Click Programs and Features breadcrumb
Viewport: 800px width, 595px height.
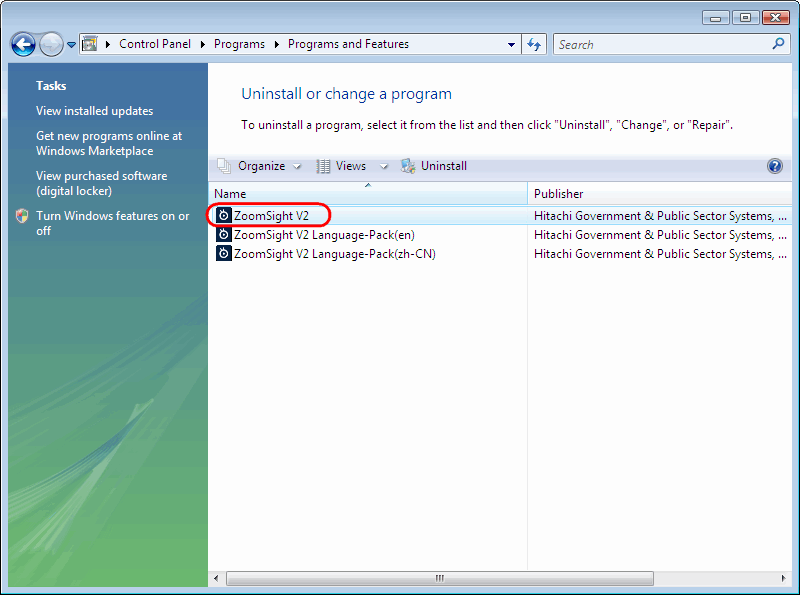pos(348,44)
